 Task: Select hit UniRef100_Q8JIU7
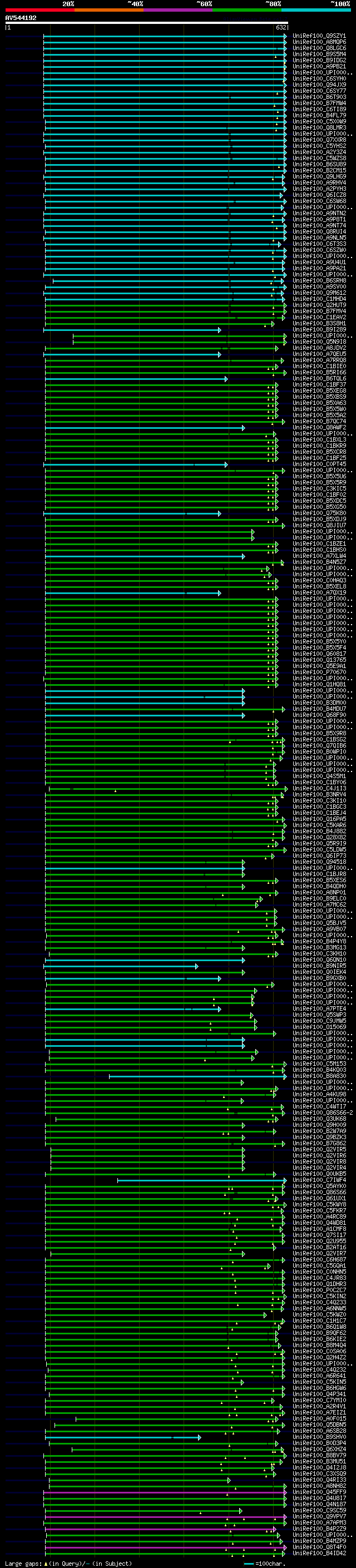click(x=319, y=525)
